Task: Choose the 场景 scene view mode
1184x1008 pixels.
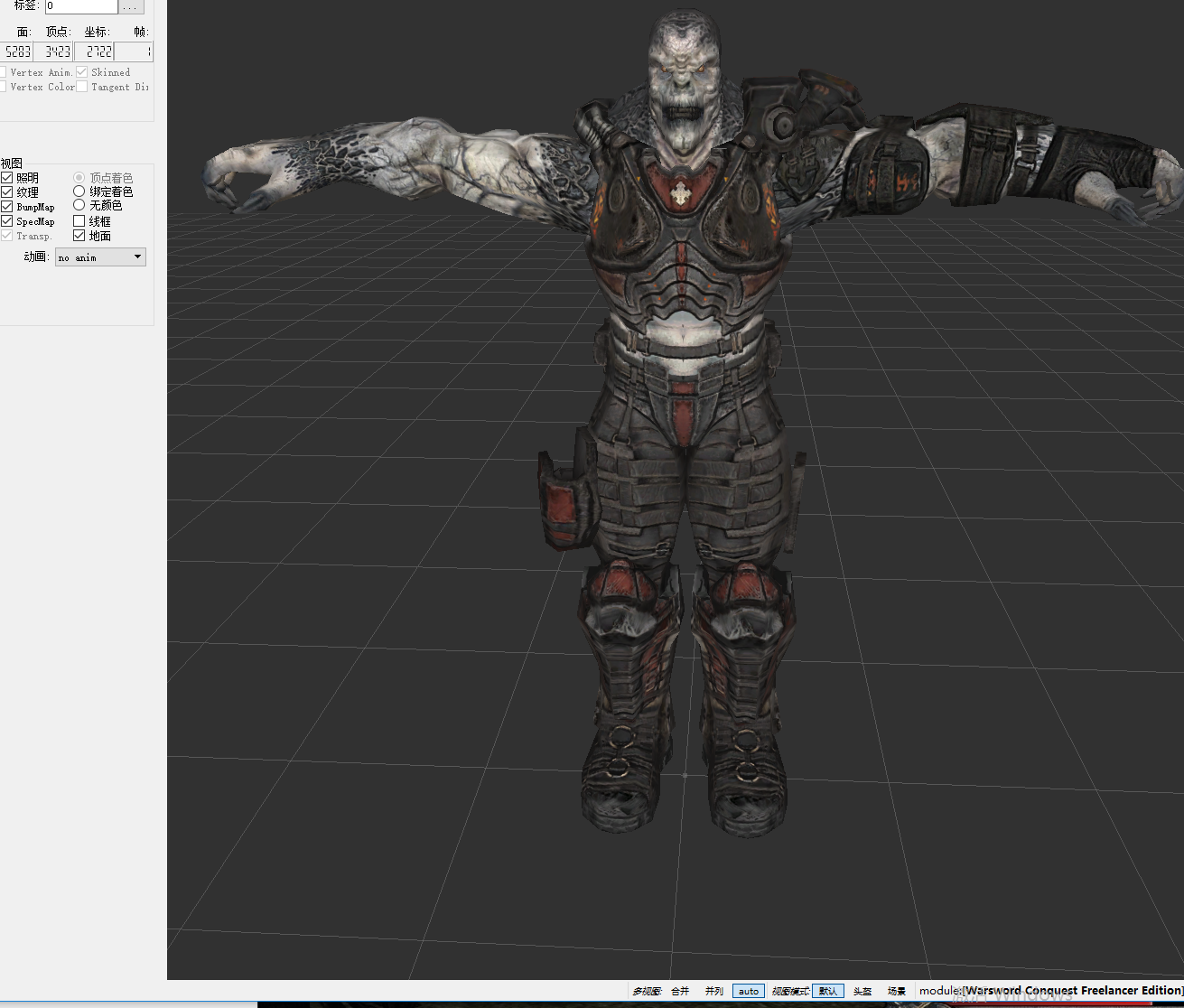Action: [896, 991]
